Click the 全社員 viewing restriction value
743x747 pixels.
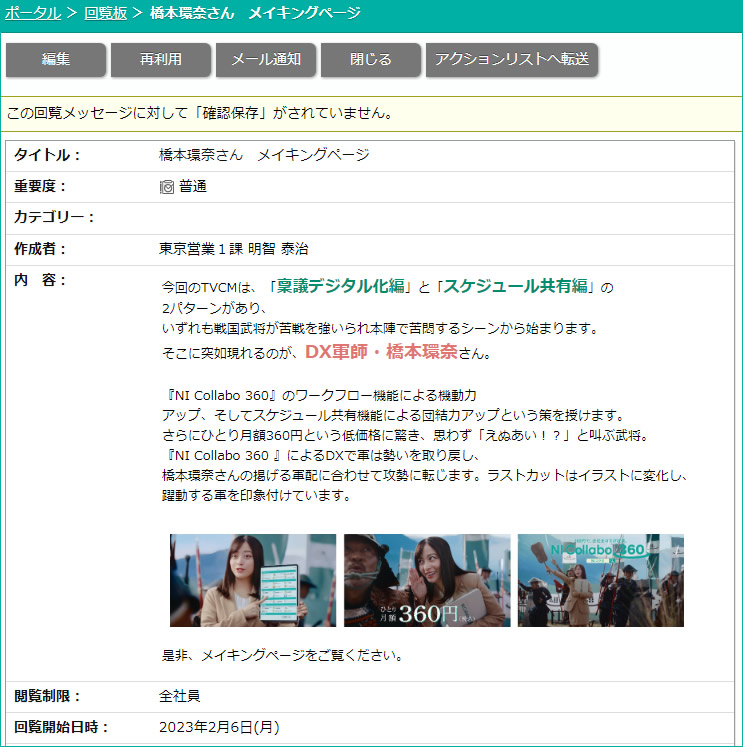[x=180, y=696]
